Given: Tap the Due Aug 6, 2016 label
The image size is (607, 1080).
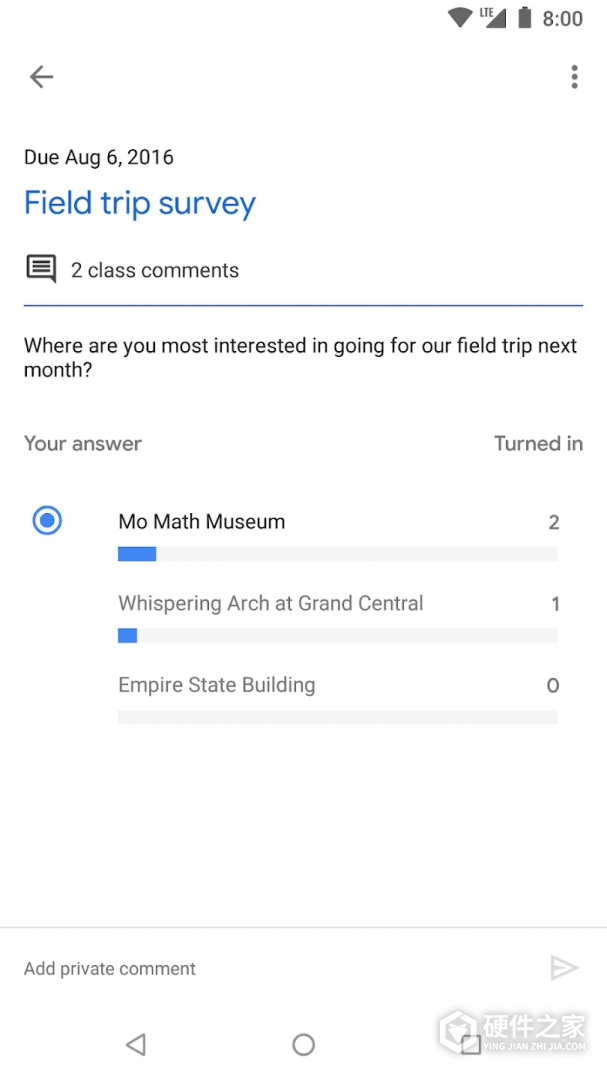Looking at the screenshot, I should [98, 157].
